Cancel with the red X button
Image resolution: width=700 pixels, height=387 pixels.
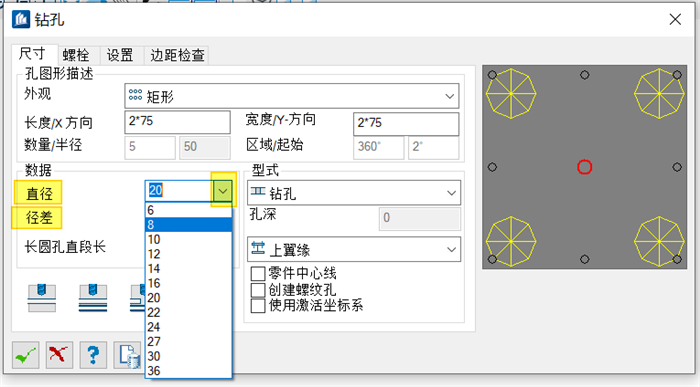[59, 355]
